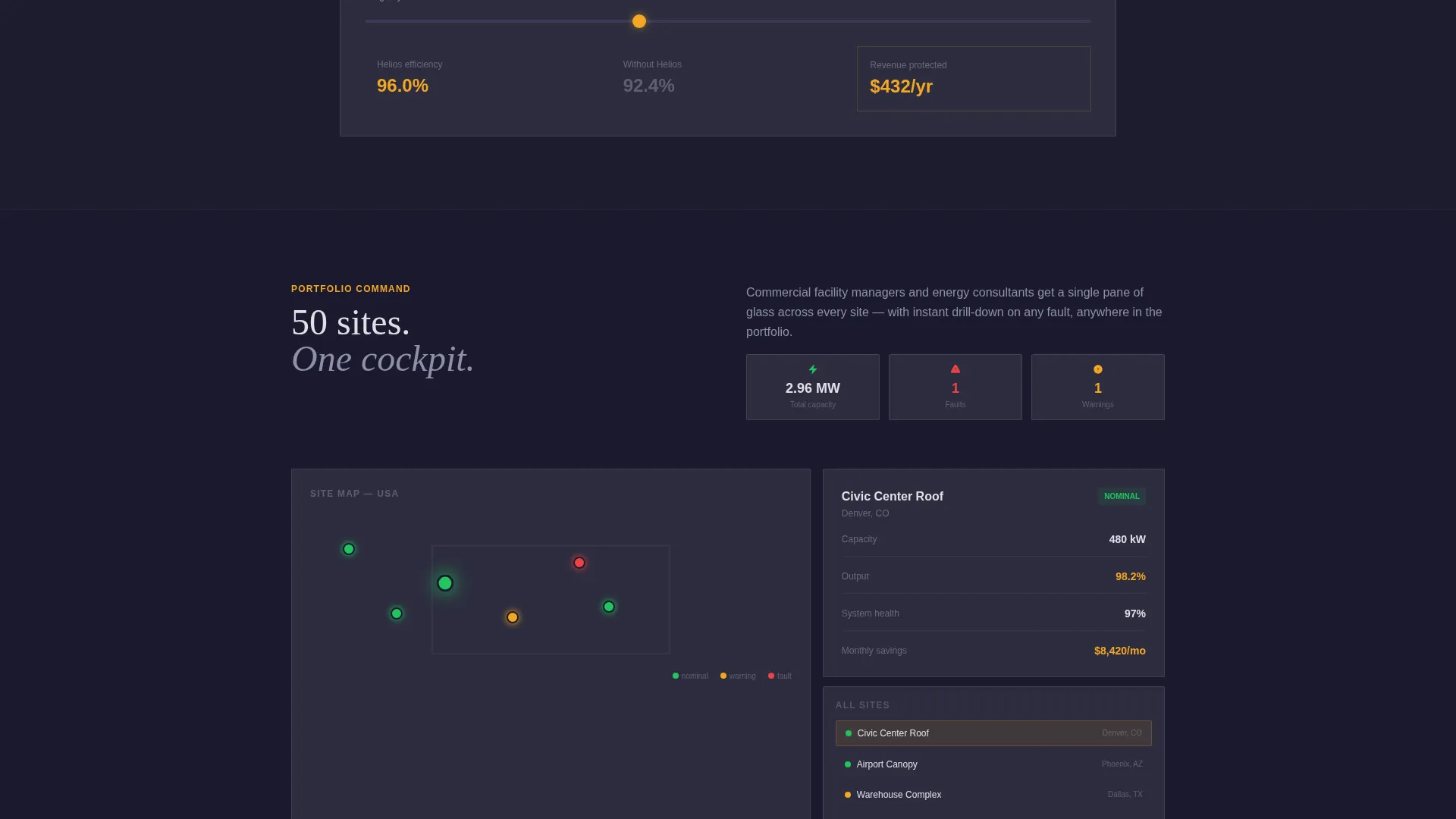Open Civic Center Roof in All Sites list
Viewport: 1456px width, 819px height.
point(993,733)
